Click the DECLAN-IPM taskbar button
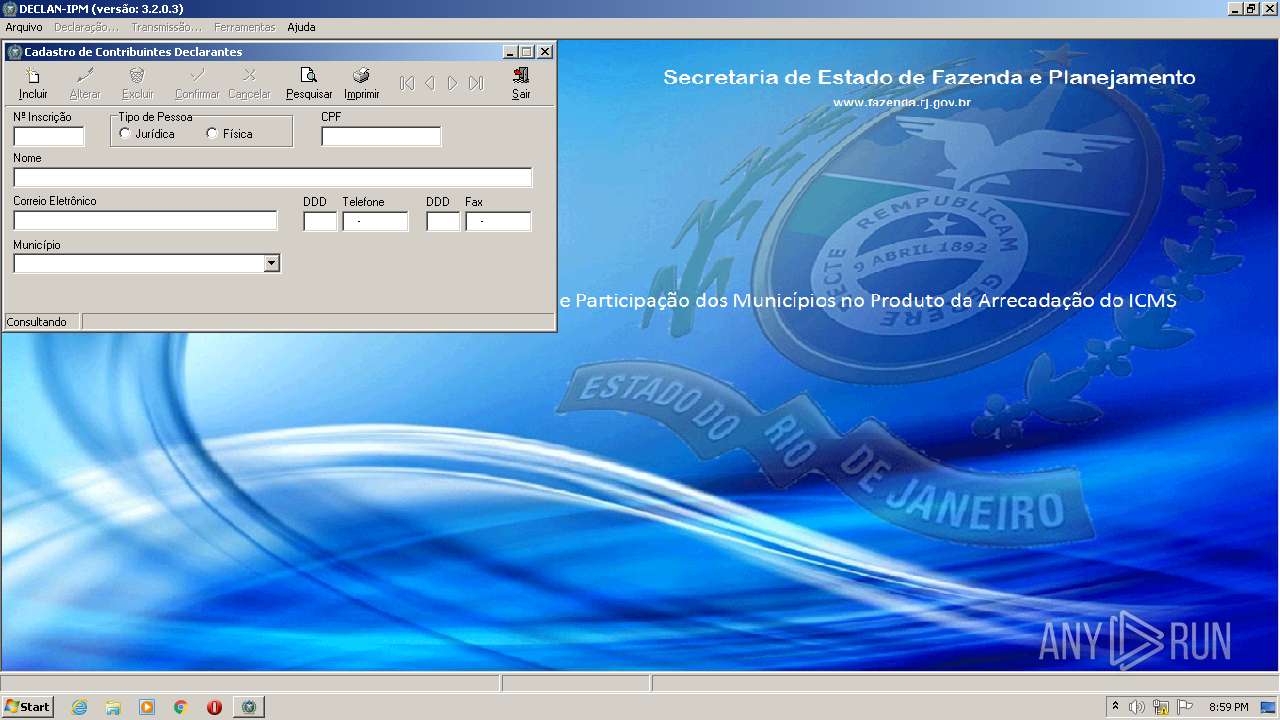The height and width of the screenshot is (720, 1280). (249, 707)
